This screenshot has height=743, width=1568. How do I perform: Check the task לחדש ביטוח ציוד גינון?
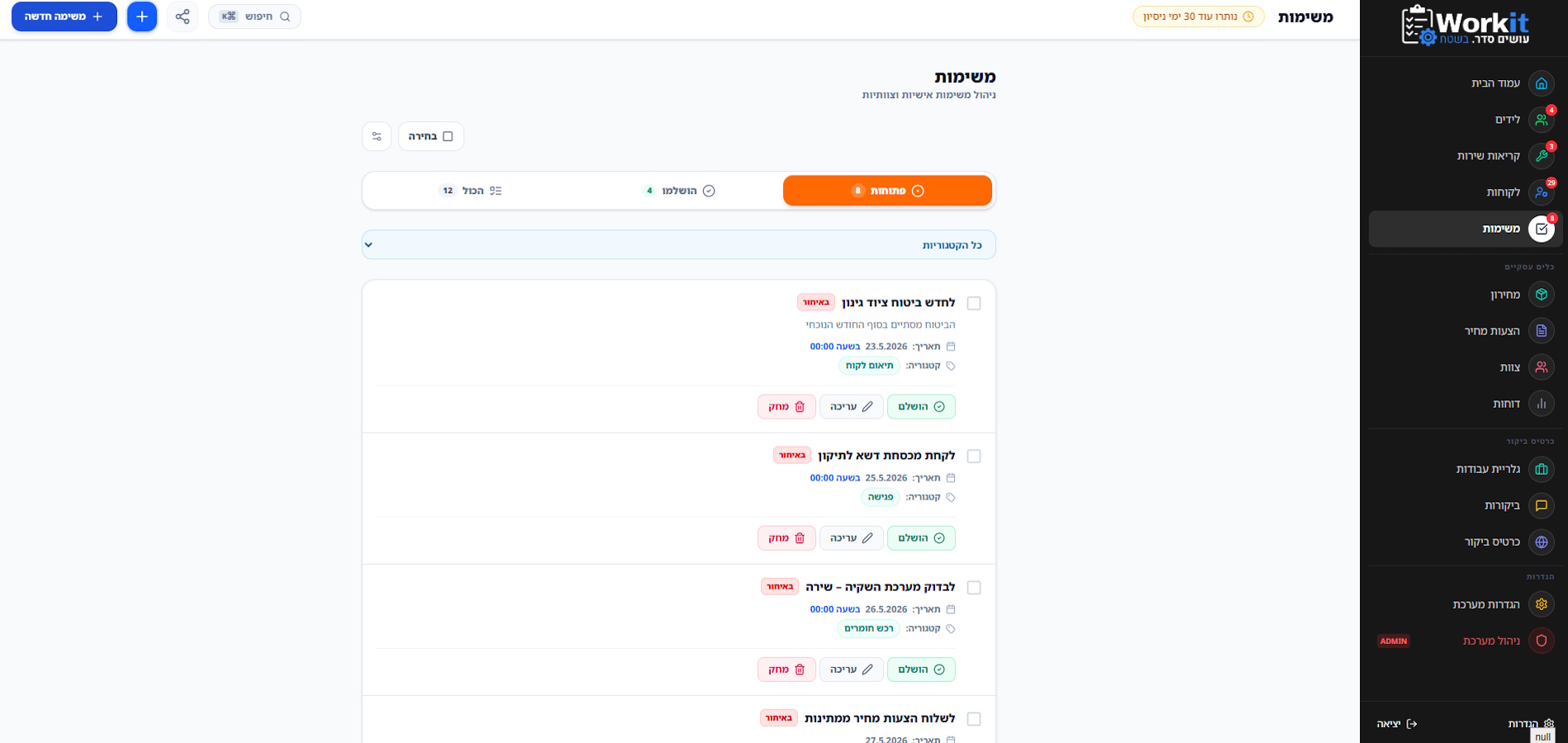(x=974, y=303)
